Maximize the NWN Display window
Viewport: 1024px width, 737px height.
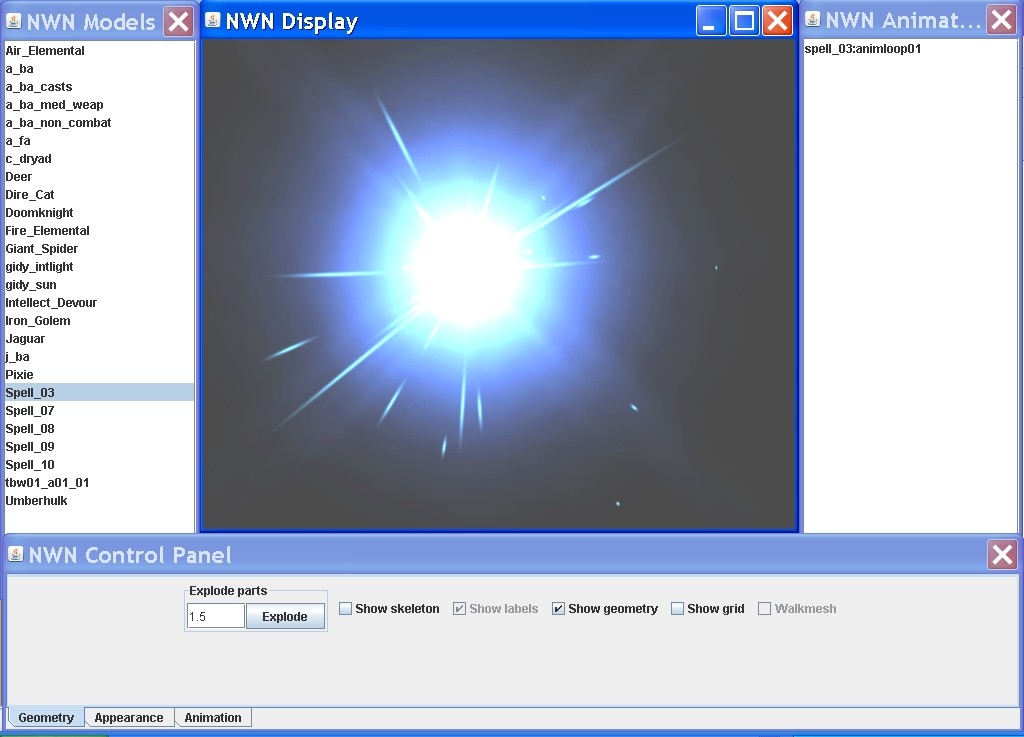(x=744, y=21)
